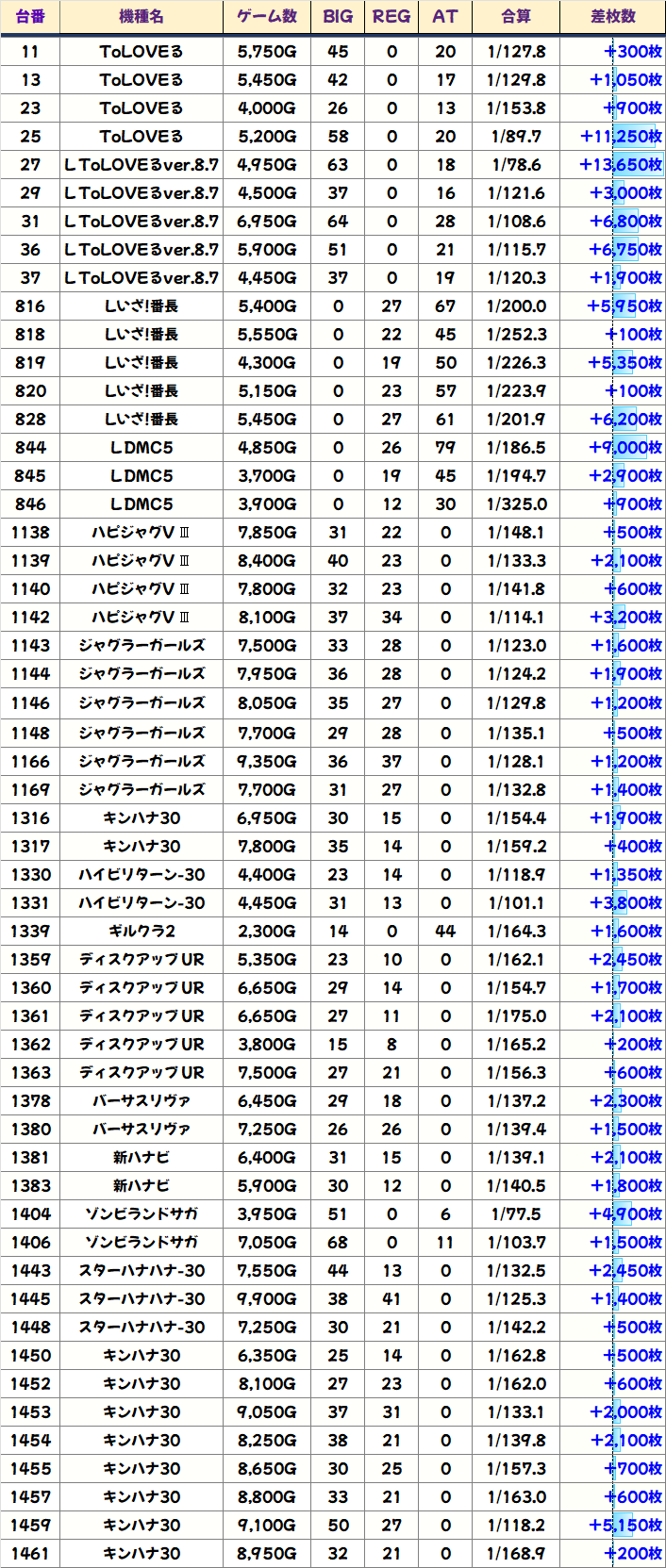Viewport: 666px width, 1568px height.
Task: Click the 機種名 column header
Action: [142, 17]
